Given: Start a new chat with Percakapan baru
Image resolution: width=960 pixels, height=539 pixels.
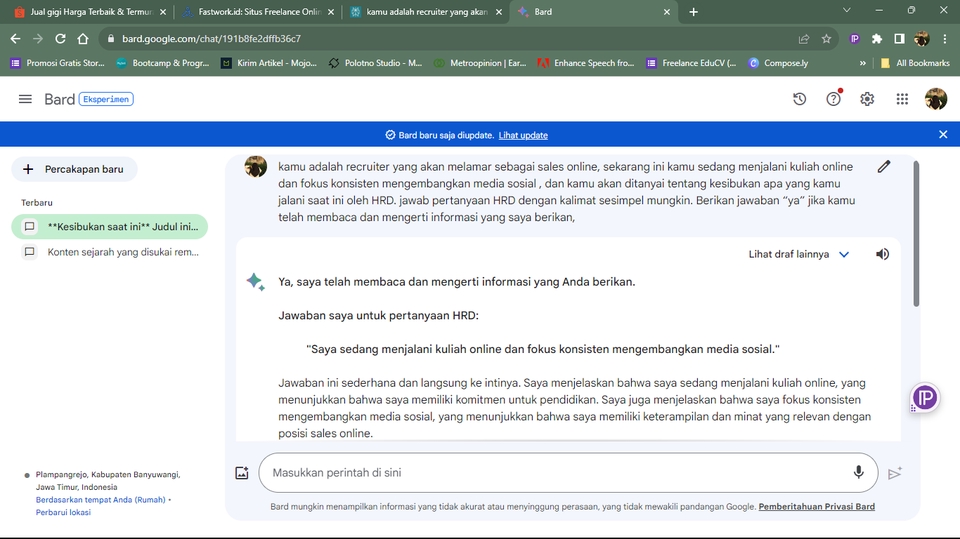Looking at the screenshot, I should coord(74,169).
